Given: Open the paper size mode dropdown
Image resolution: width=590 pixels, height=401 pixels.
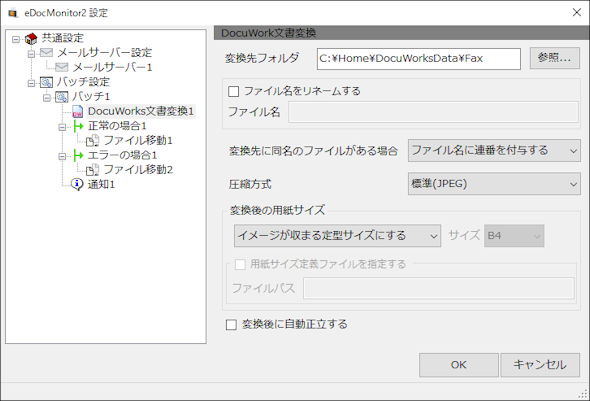Looking at the screenshot, I should (337, 236).
